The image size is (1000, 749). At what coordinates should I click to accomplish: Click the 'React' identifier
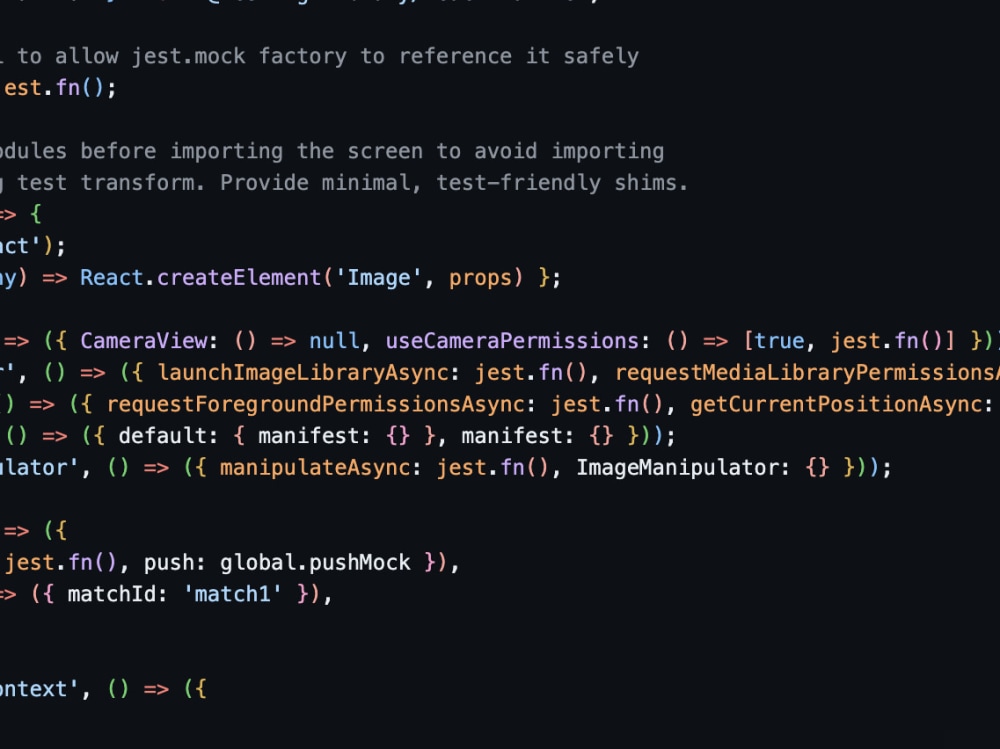[112, 278]
